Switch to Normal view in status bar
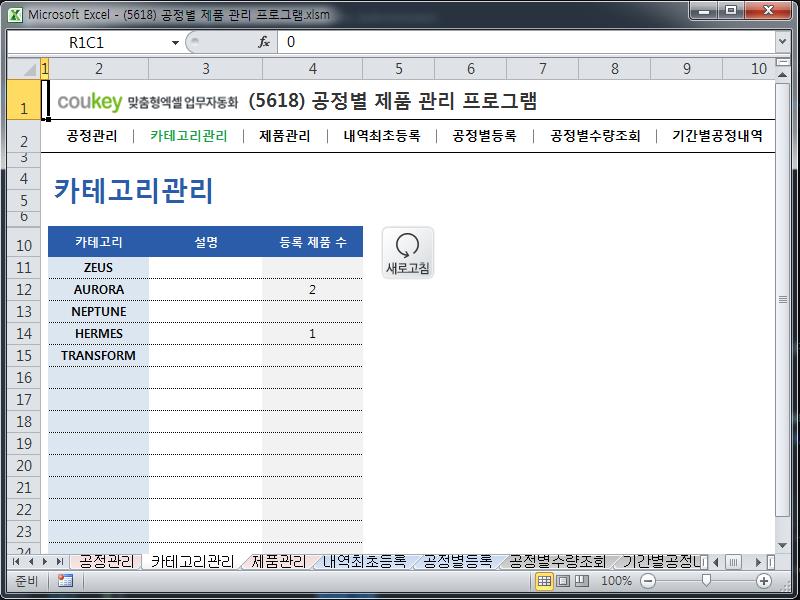The width and height of the screenshot is (800, 600). [544, 581]
